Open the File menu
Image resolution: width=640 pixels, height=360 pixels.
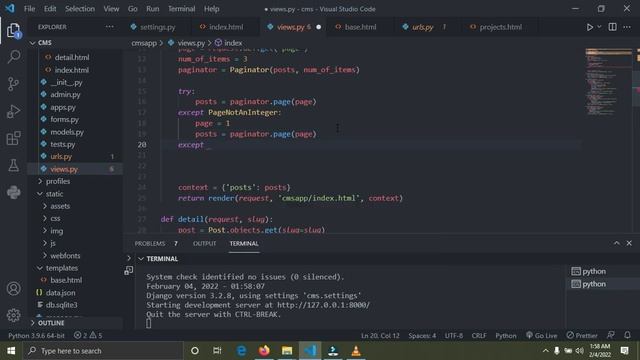29,9
